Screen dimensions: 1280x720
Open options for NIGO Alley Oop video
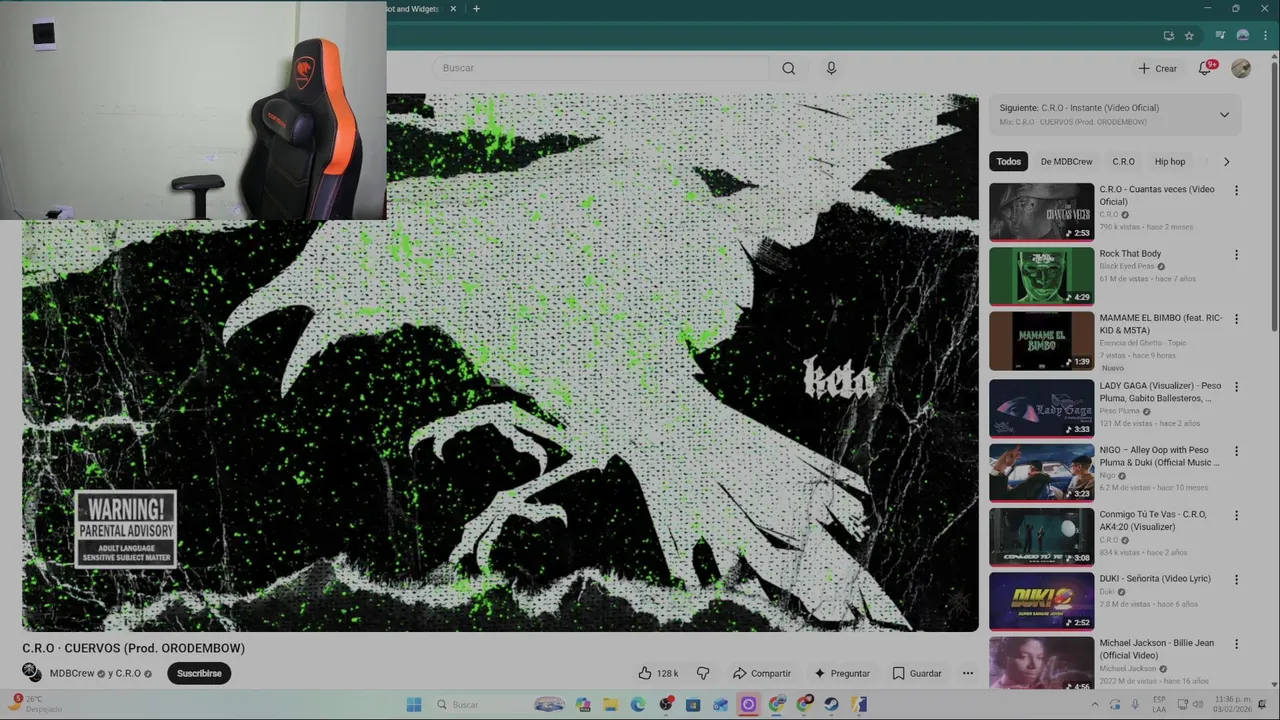1236,451
